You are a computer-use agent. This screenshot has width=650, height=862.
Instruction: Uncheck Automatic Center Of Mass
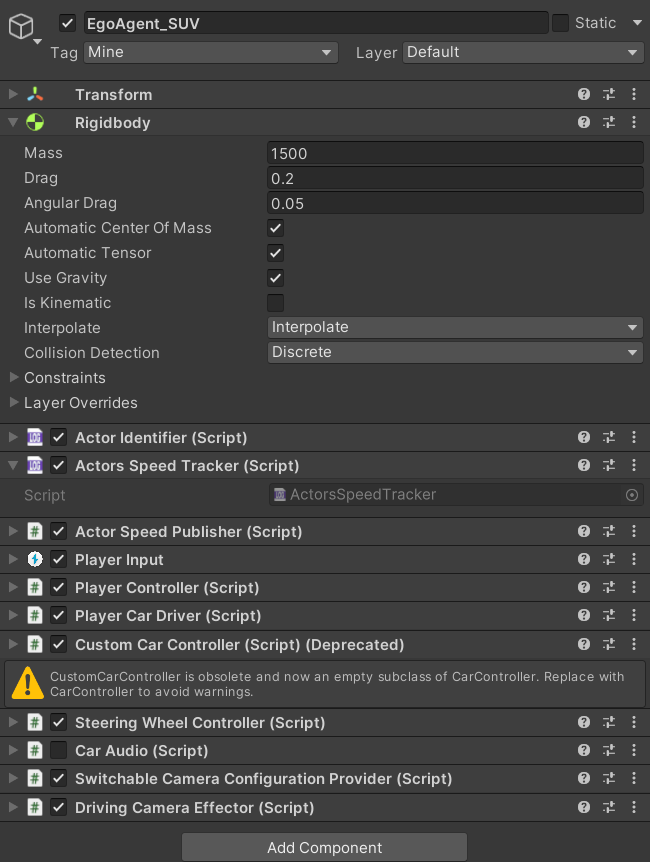tap(276, 228)
